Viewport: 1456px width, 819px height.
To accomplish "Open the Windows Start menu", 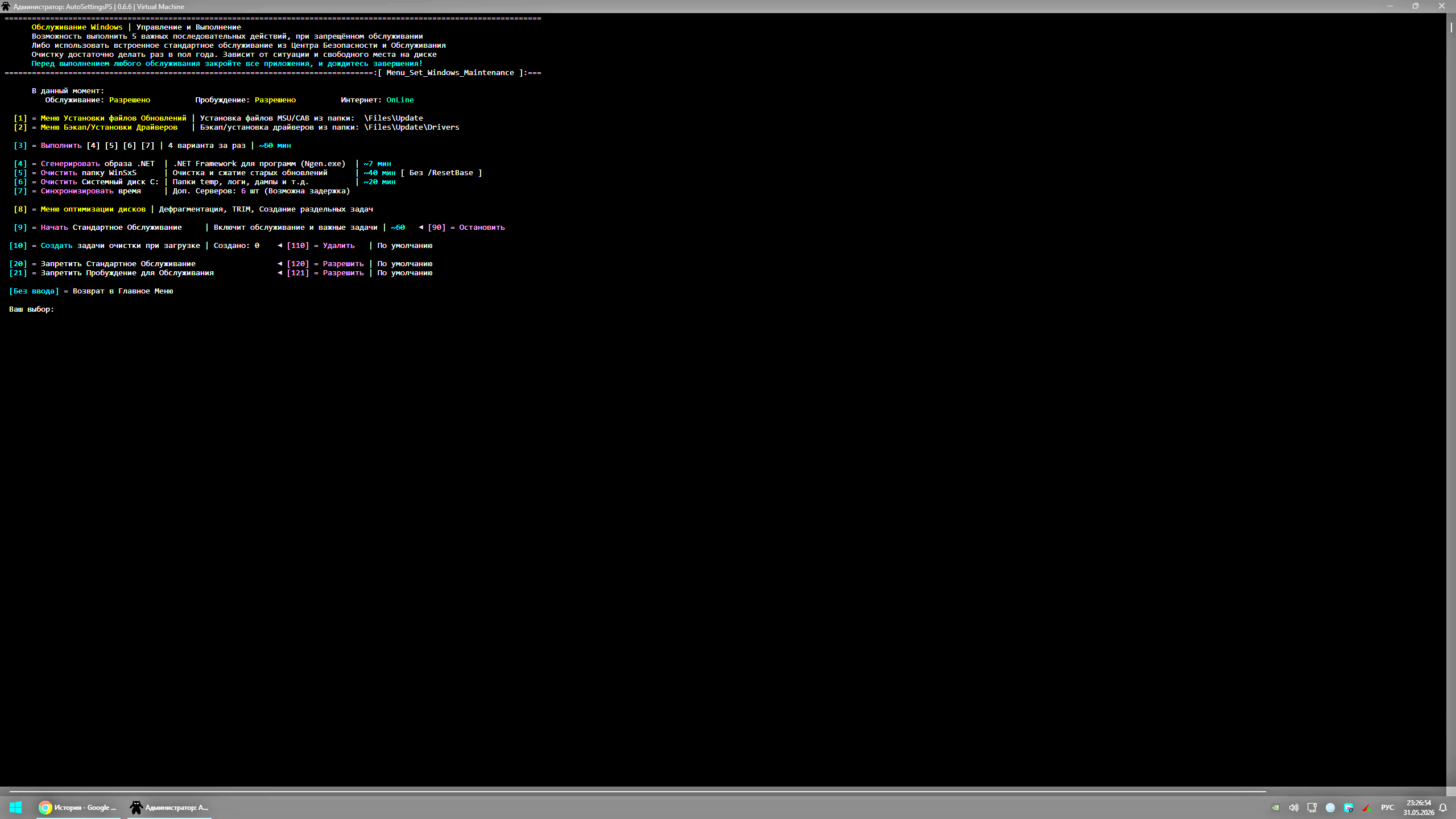I will 15,807.
